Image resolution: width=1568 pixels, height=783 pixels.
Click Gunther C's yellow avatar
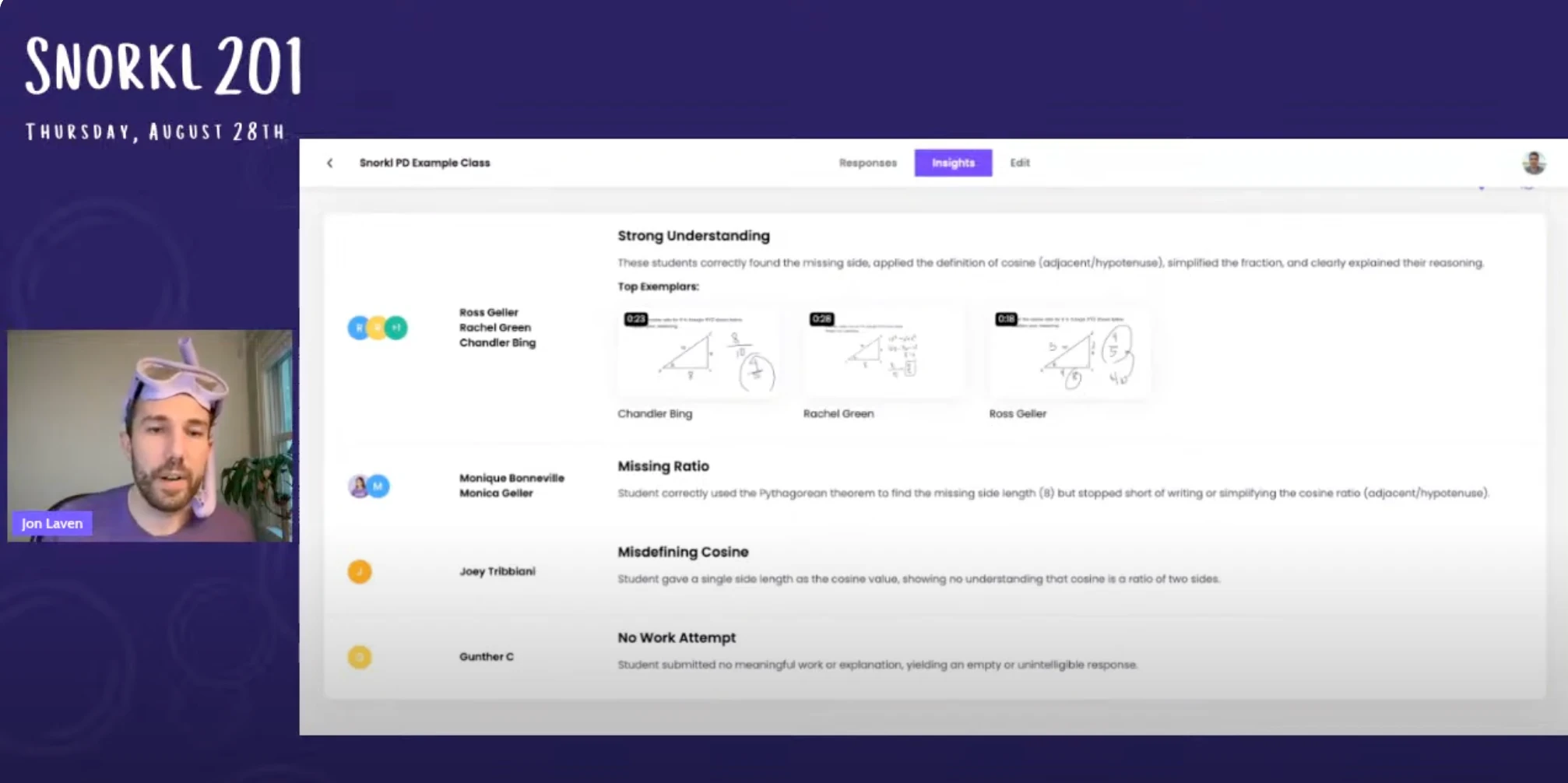[360, 658]
